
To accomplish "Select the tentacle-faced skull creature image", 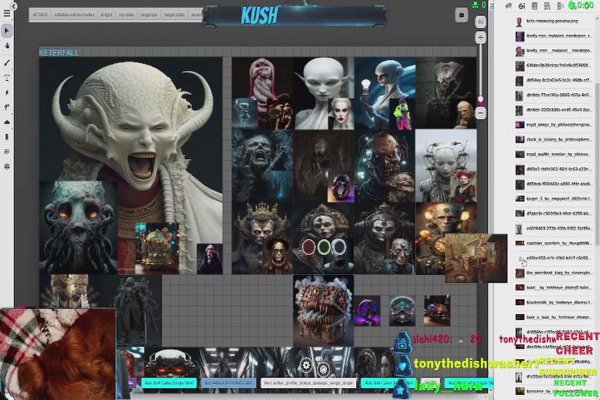I will tap(78, 227).
